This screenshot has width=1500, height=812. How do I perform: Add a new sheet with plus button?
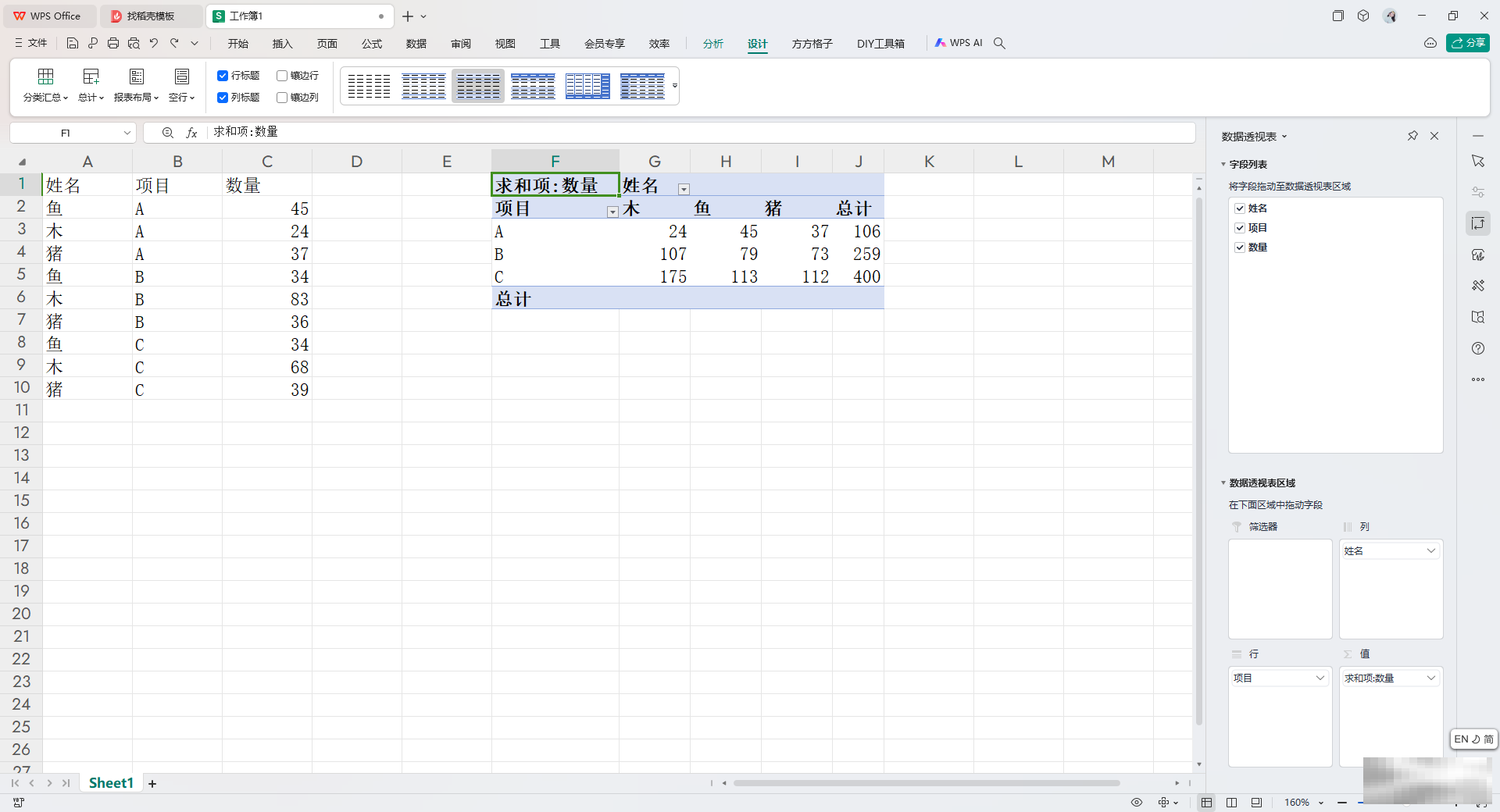pyautogui.click(x=152, y=783)
